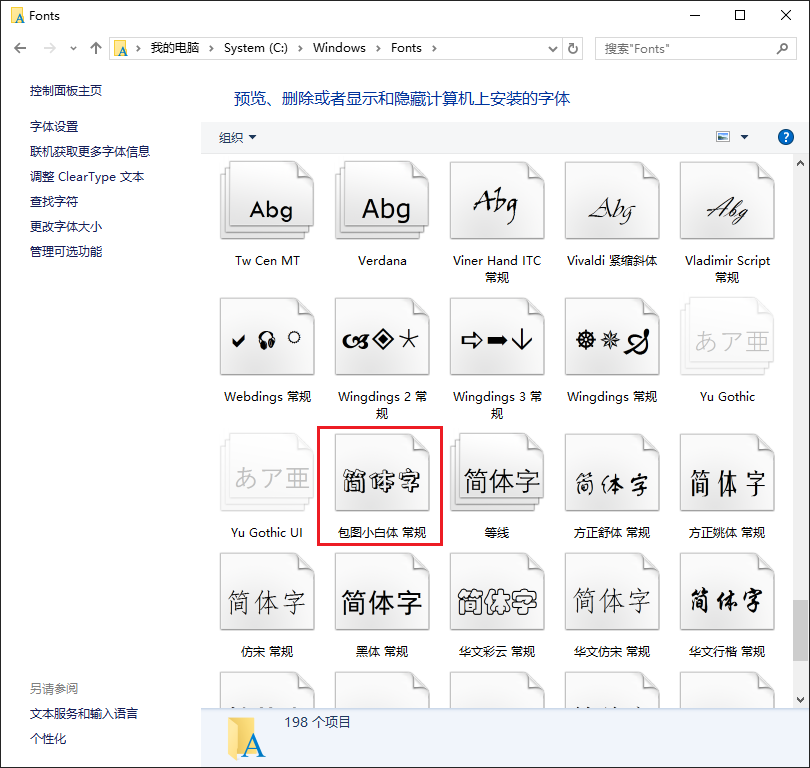Select the Verdana font family icon
Screen dimensions: 810x768
382,200
